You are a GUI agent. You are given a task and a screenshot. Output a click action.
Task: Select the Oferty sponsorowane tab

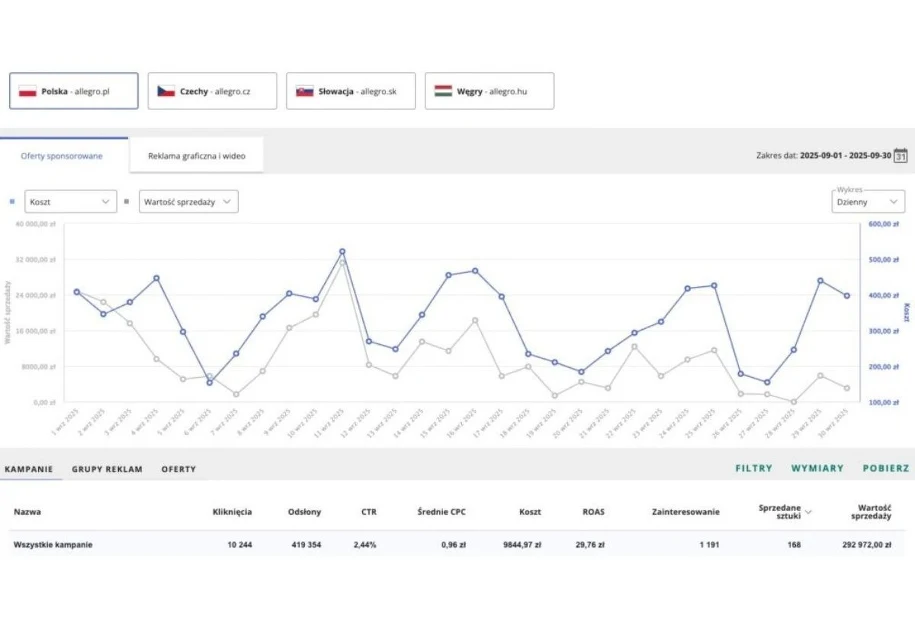tap(62, 156)
